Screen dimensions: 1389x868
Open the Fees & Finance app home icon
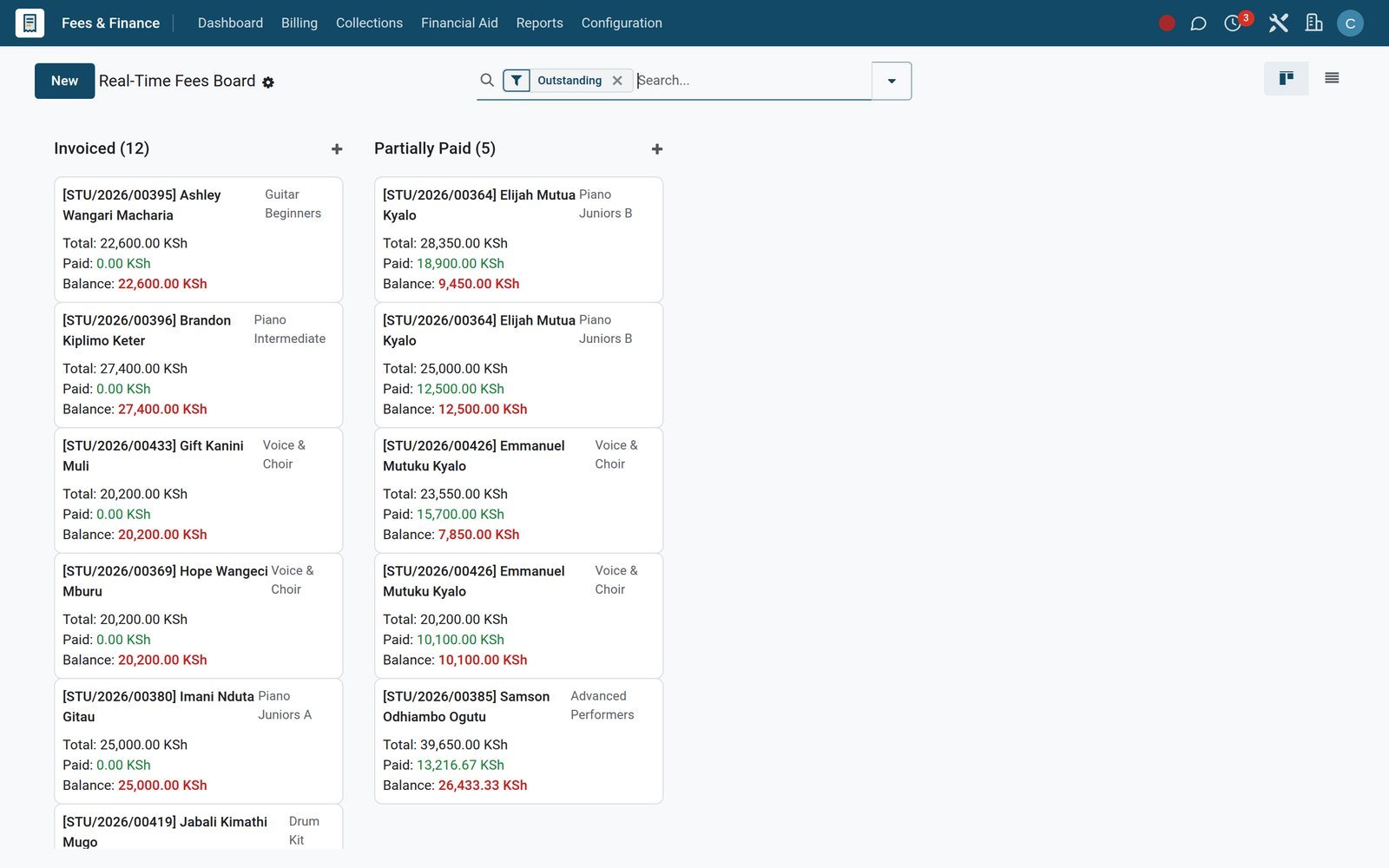tap(30, 23)
